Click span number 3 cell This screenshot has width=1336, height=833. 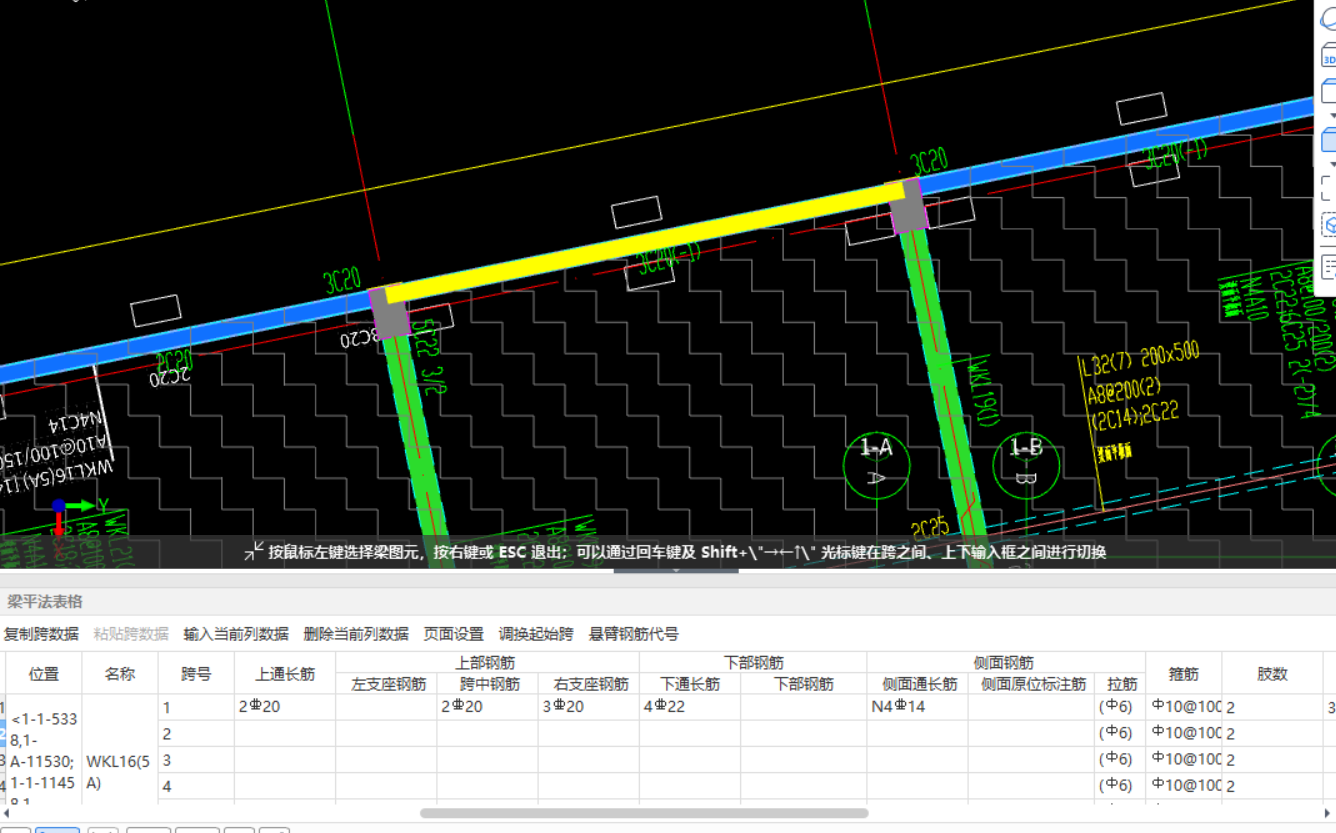196,759
